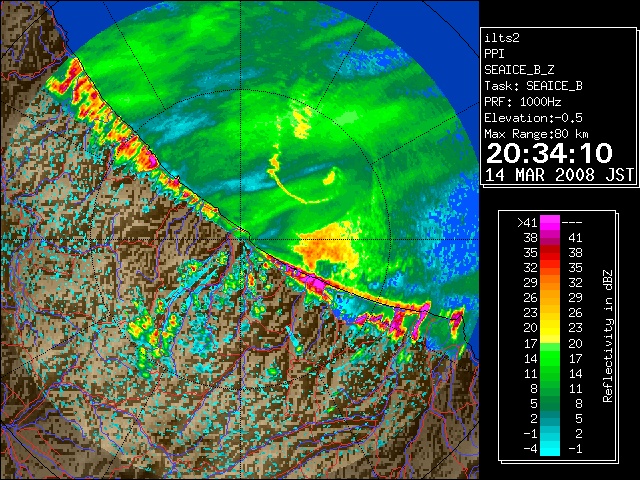This screenshot has width=640, height=480.
Task: Click the '>41' legend value
Action: tap(527, 223)
